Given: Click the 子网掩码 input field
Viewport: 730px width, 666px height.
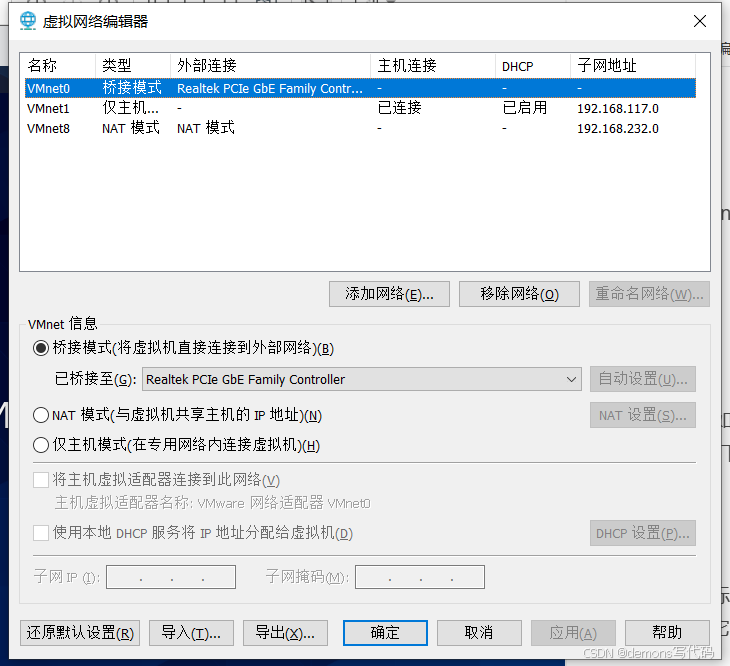Looking at the screenshot, I should coord(419,577).
